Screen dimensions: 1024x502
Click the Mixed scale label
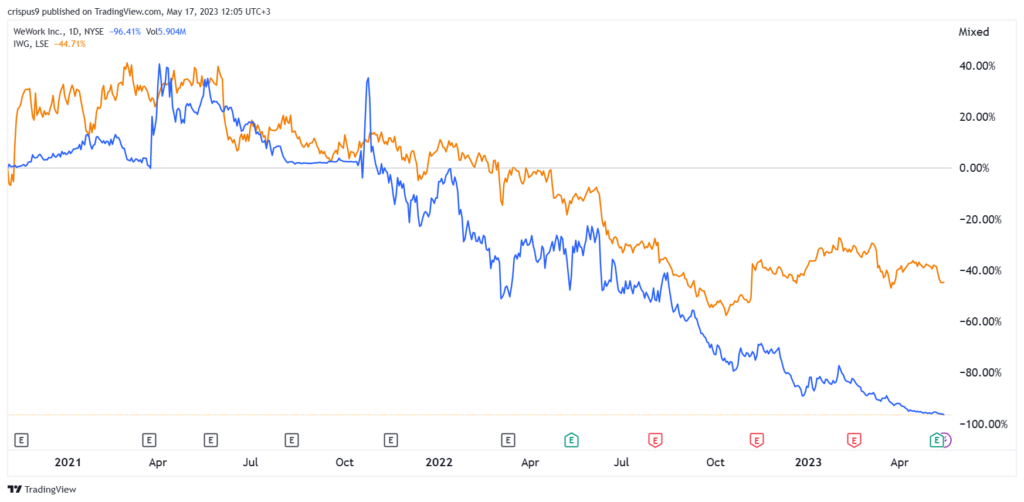tap(972, 31)
